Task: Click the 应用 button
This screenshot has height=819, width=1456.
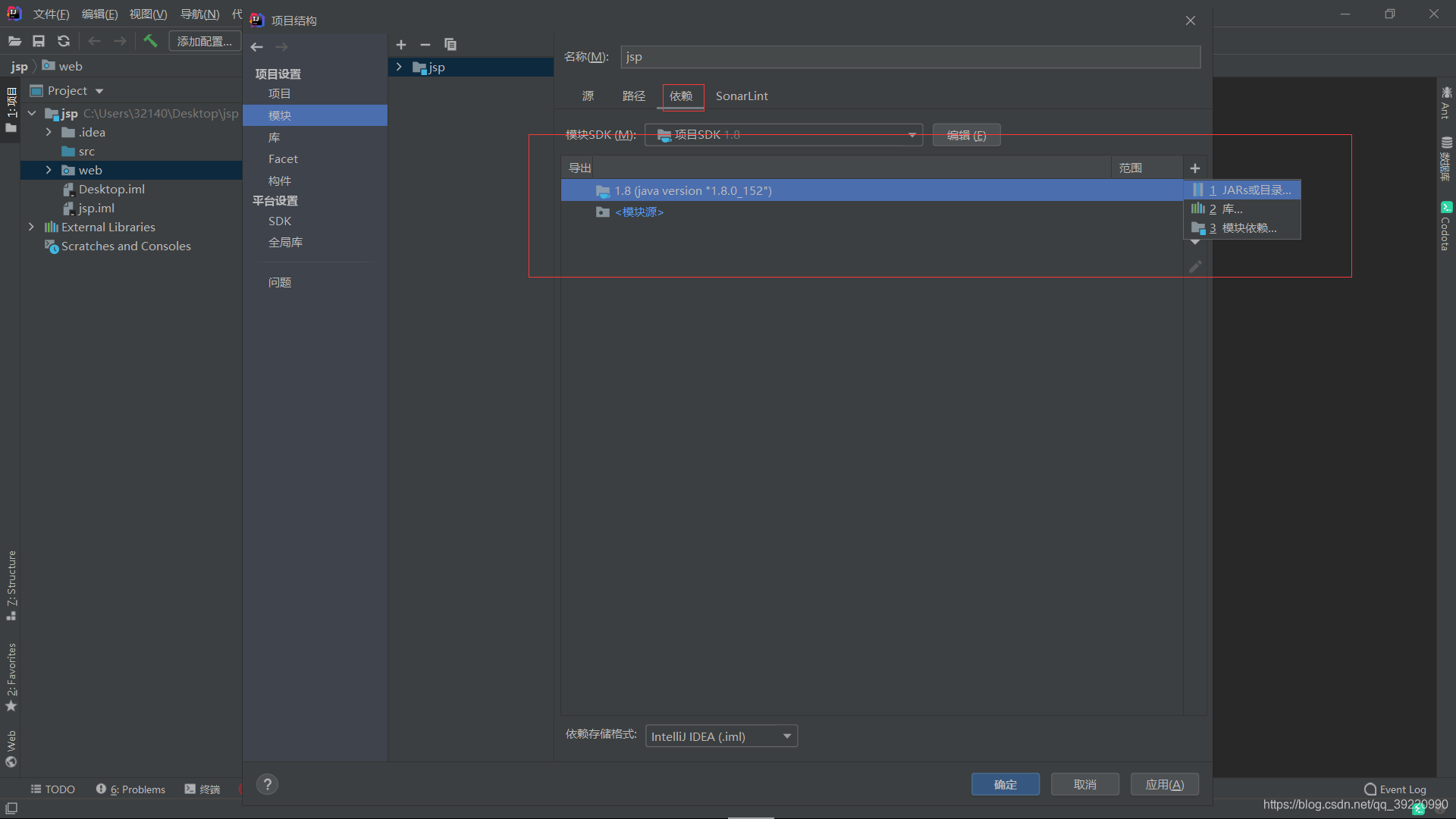Action: pos(1164,784)
